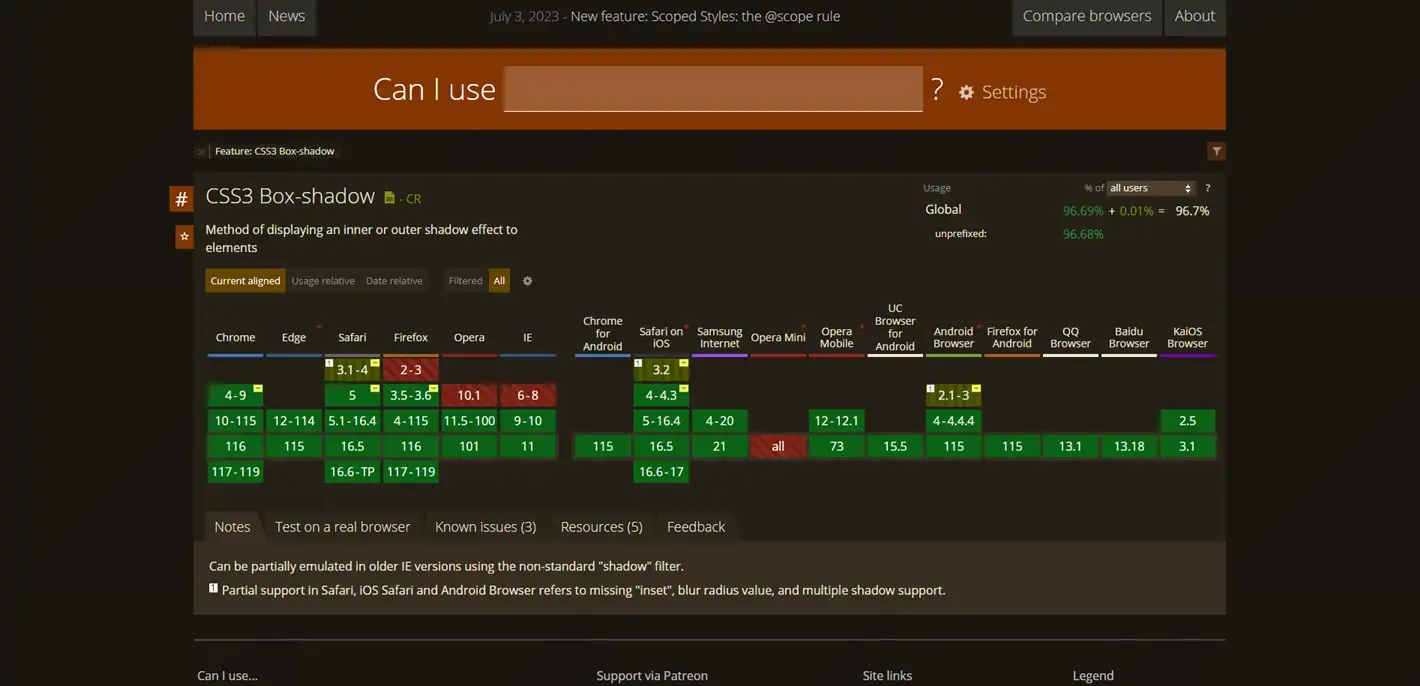Open the News menu item
Image resolution: width=1420 pixels, height=686 pixels.
tap(286, 16)
